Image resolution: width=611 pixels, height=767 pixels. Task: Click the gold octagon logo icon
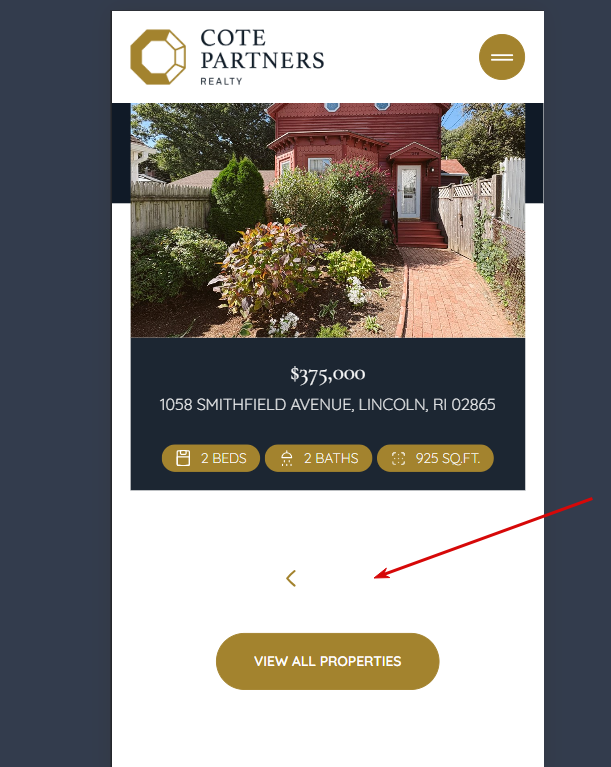[x=158, y=57]
